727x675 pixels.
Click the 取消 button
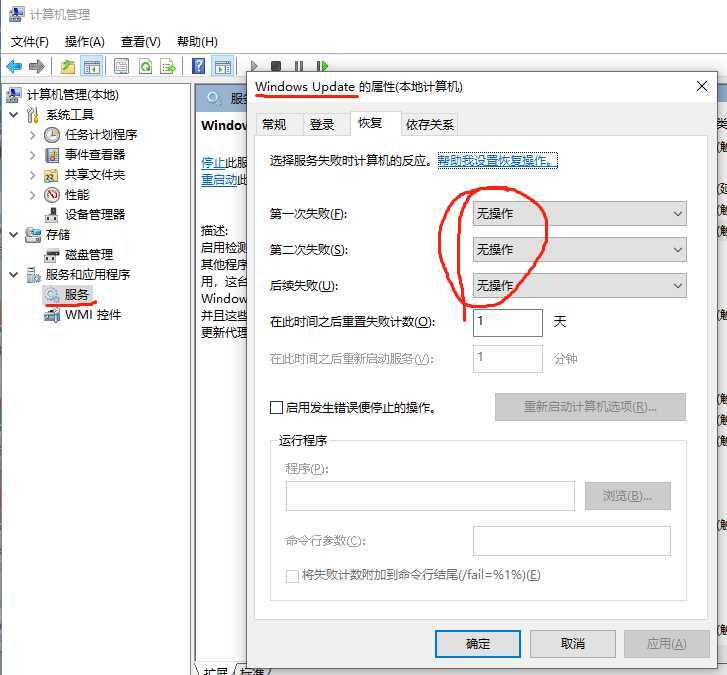[573, 643]
